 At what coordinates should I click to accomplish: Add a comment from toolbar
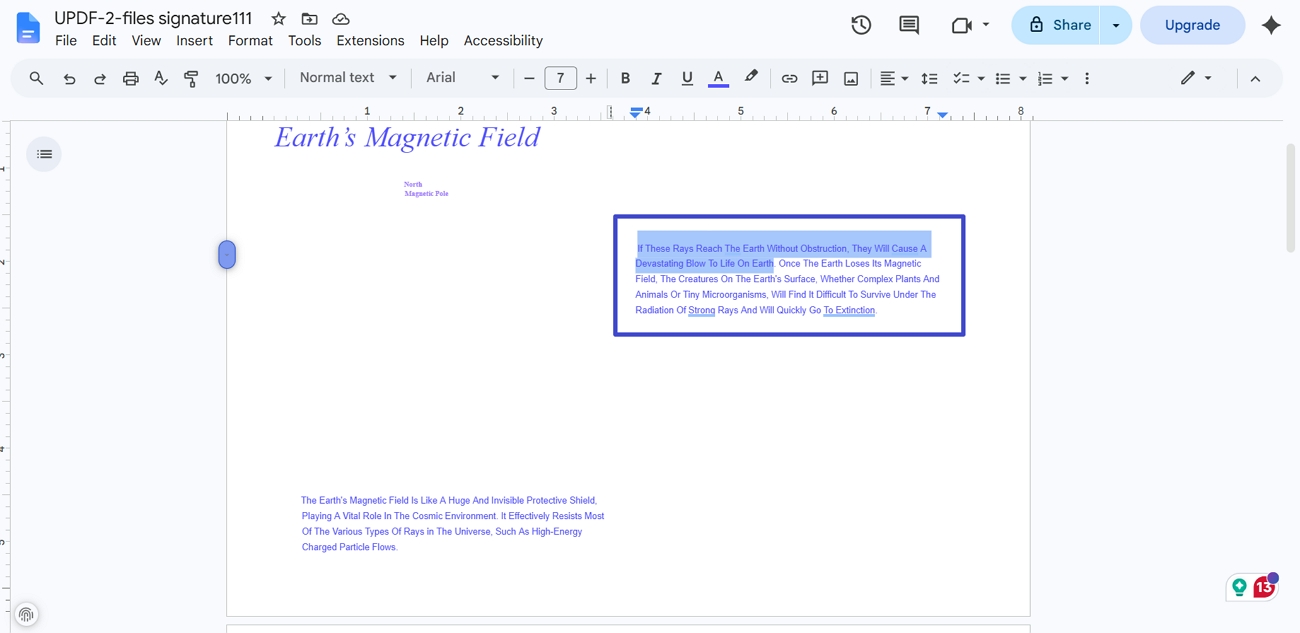coord(820,78)
